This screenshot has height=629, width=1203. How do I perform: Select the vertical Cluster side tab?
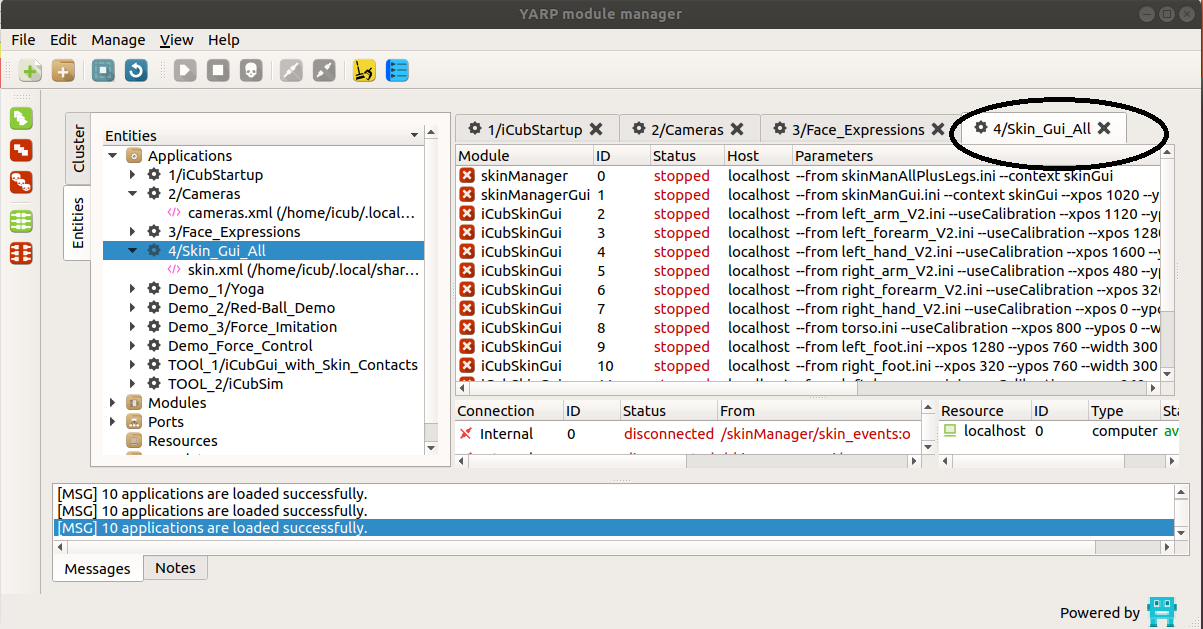click(79, 149)
